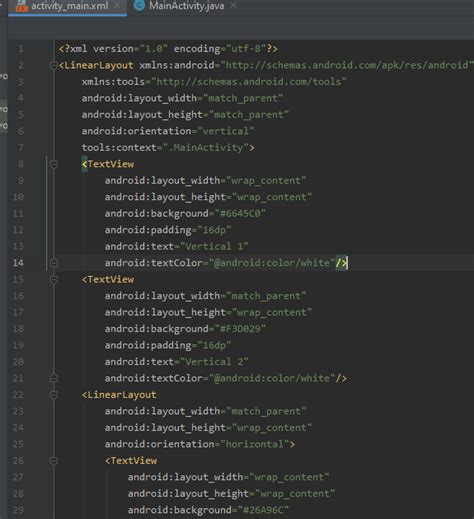Click the <TextView tag on line 15
This screenshot has width=474, height=519.
click(x=108, y=279)
